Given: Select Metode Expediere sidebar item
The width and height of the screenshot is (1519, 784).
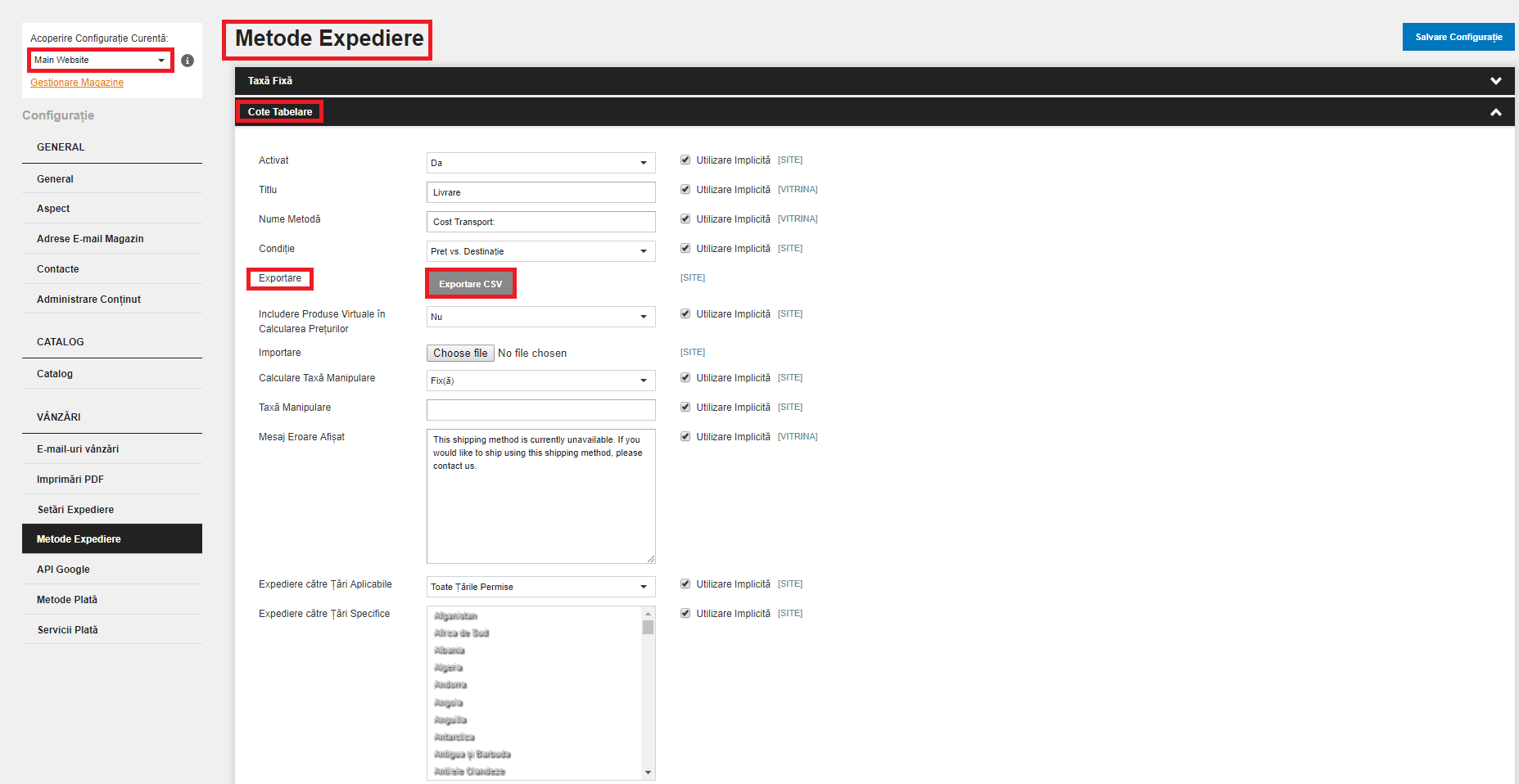Looking at the screenshot, I should (112, 538).
